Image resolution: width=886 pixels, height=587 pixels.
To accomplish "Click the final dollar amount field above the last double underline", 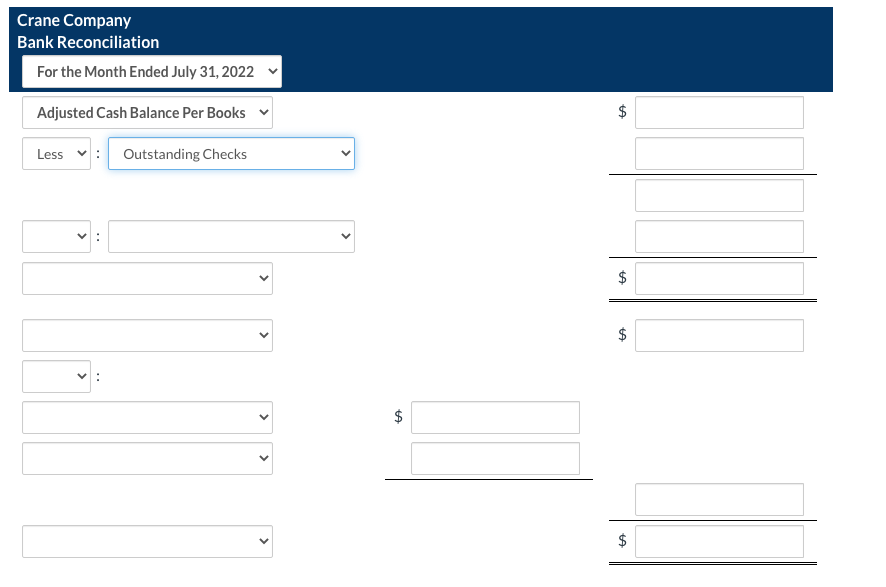I will [x=719, y=541].
